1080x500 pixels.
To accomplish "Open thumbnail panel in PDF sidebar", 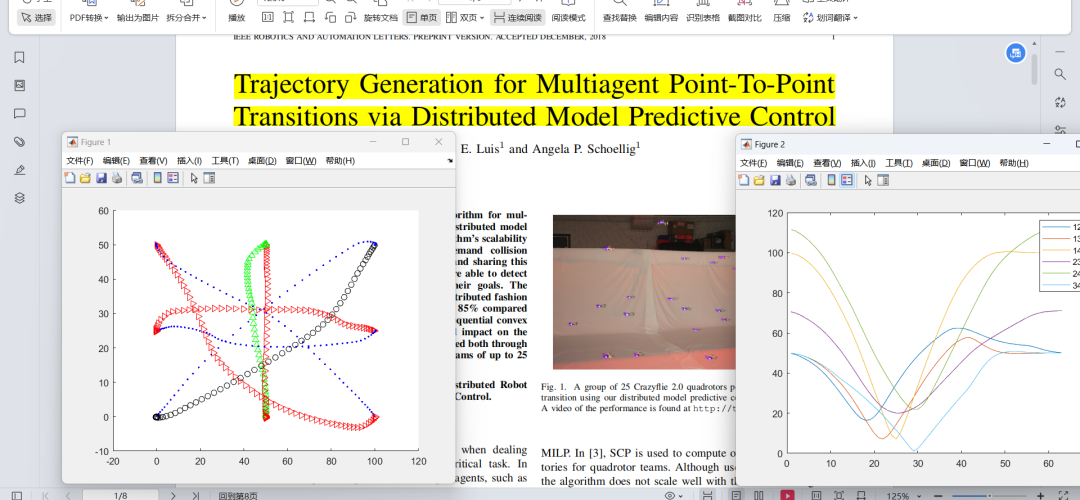I will click(19, 85).
